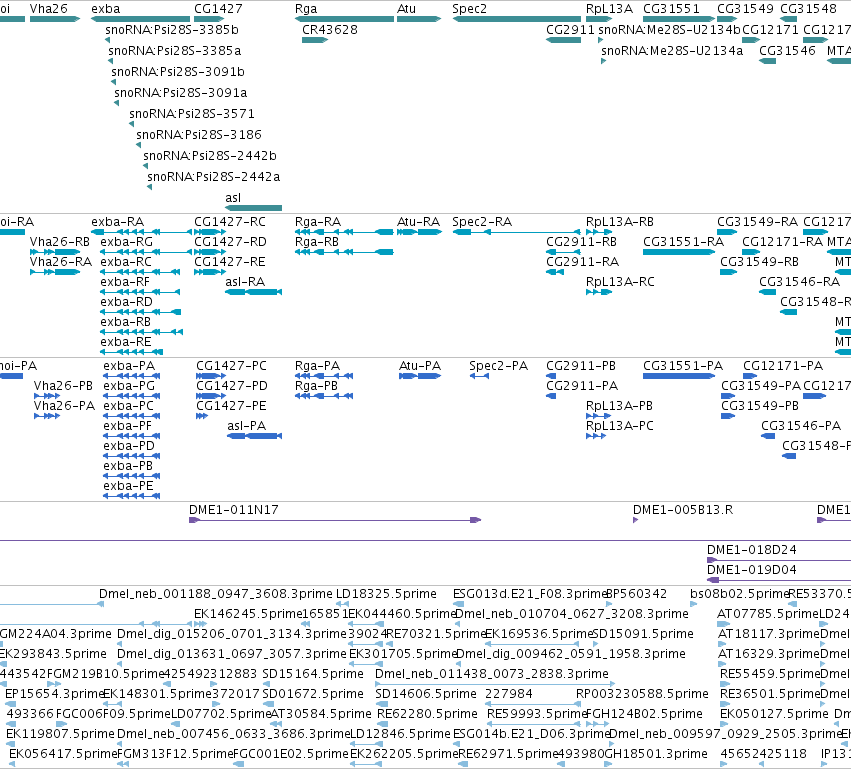Open the DME1-018D24 BAC label
Image resolution: width=851 pixels, height=769 pixels.
[752, 550]
